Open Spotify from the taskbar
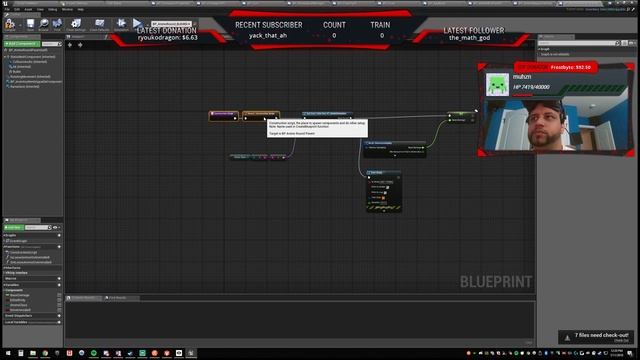Image resolution: width=640 pixels, height=360 pixels. point(94,353)
